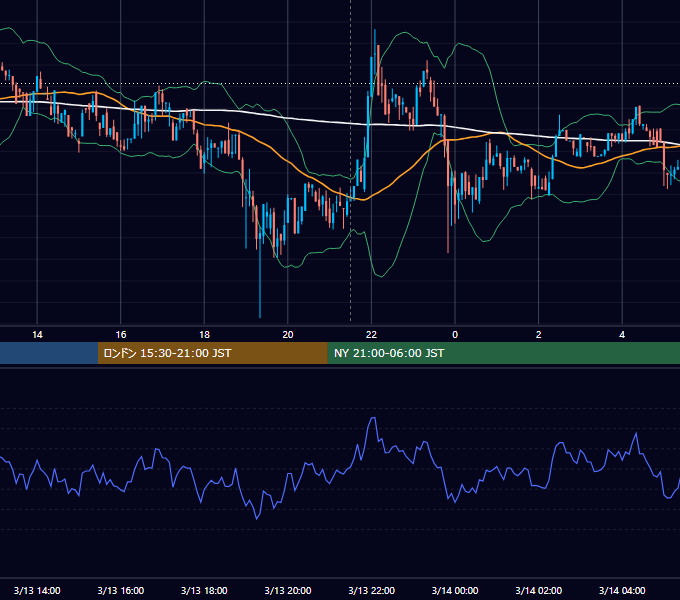Click the 2 hour label on price chart axis
Viewport: 680px width, 600px height.
[539, 335]
